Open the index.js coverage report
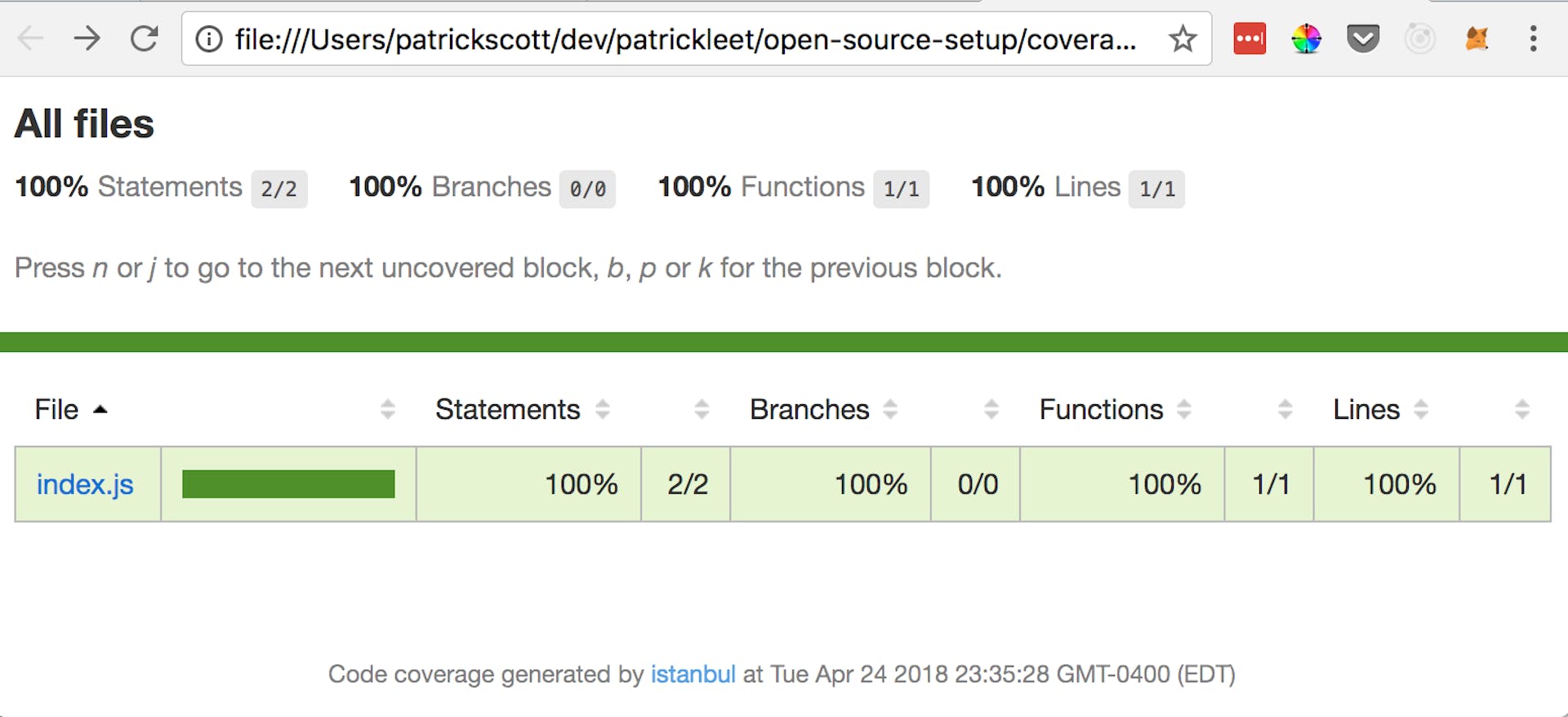1568x717 pixels. point(85,483)
